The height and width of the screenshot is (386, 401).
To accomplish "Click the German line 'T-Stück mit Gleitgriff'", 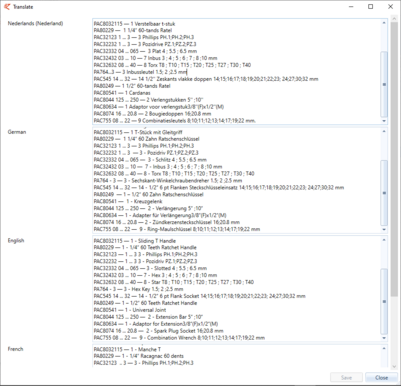I will [x=138, y=132].
